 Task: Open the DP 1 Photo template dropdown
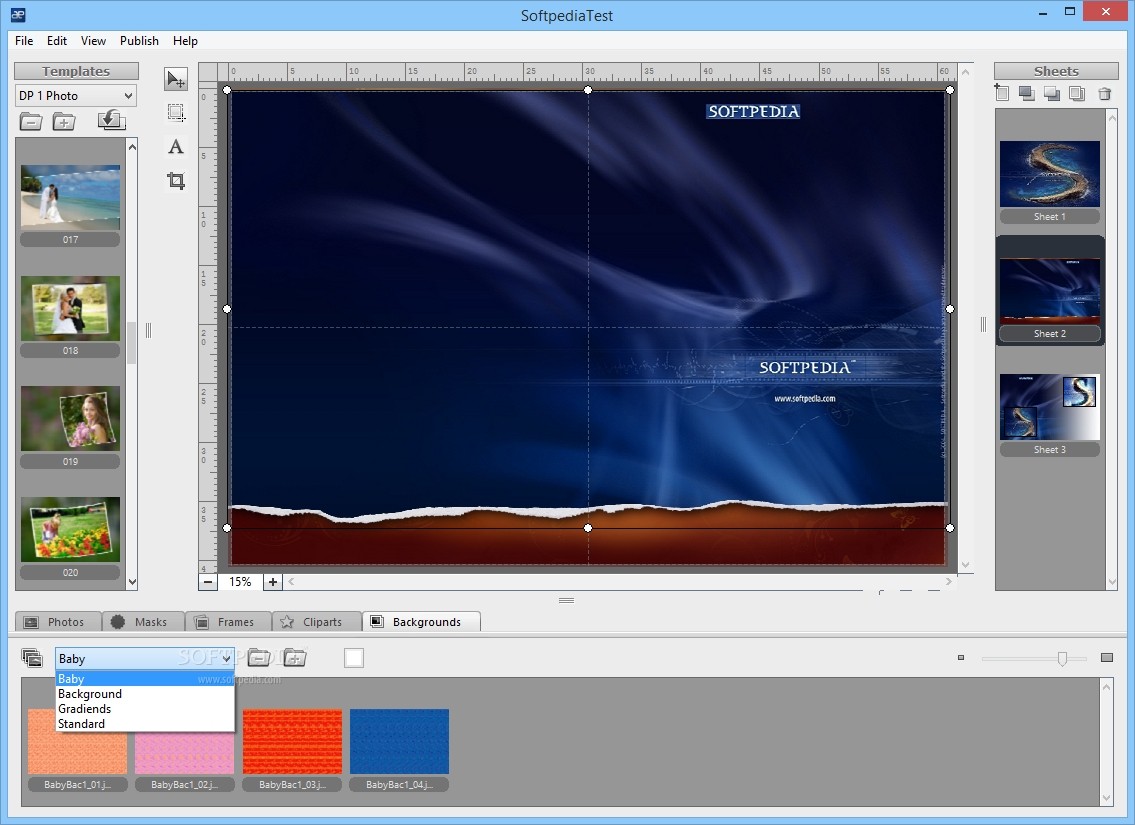tap(75, 96)
